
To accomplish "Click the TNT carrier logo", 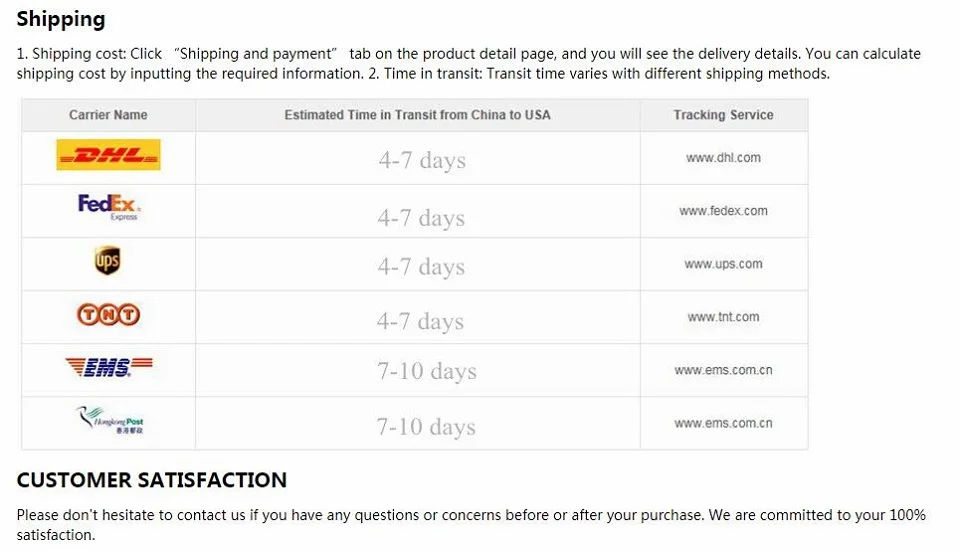I will 108,315.
